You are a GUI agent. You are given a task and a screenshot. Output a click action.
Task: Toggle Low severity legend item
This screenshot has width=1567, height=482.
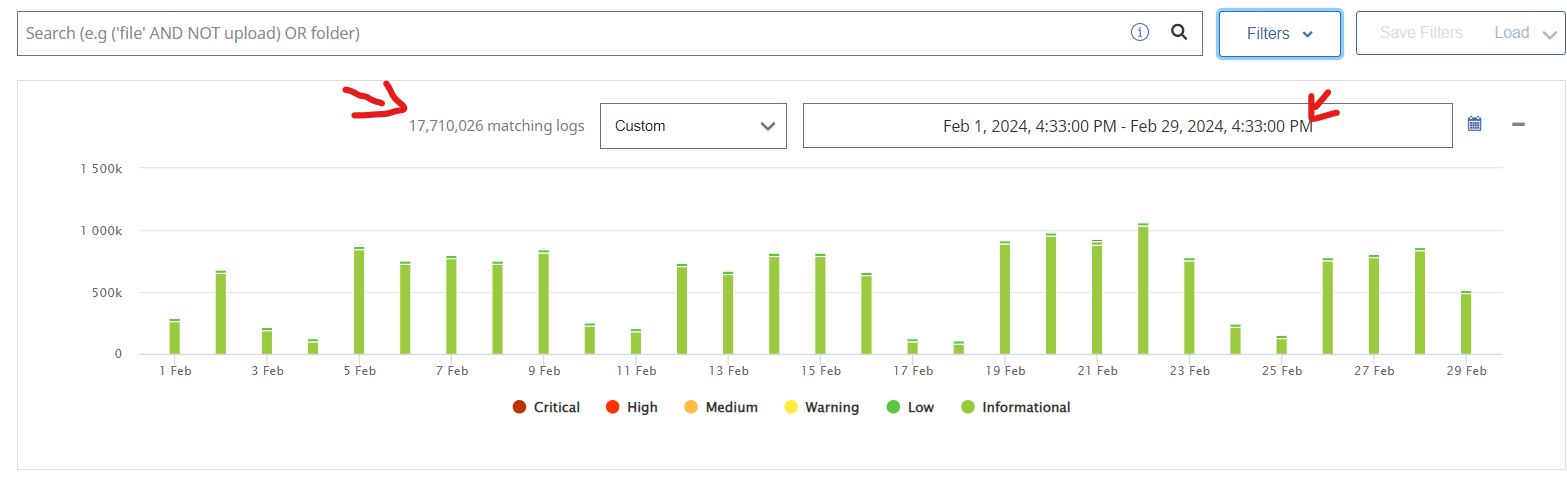click(909, 407)
